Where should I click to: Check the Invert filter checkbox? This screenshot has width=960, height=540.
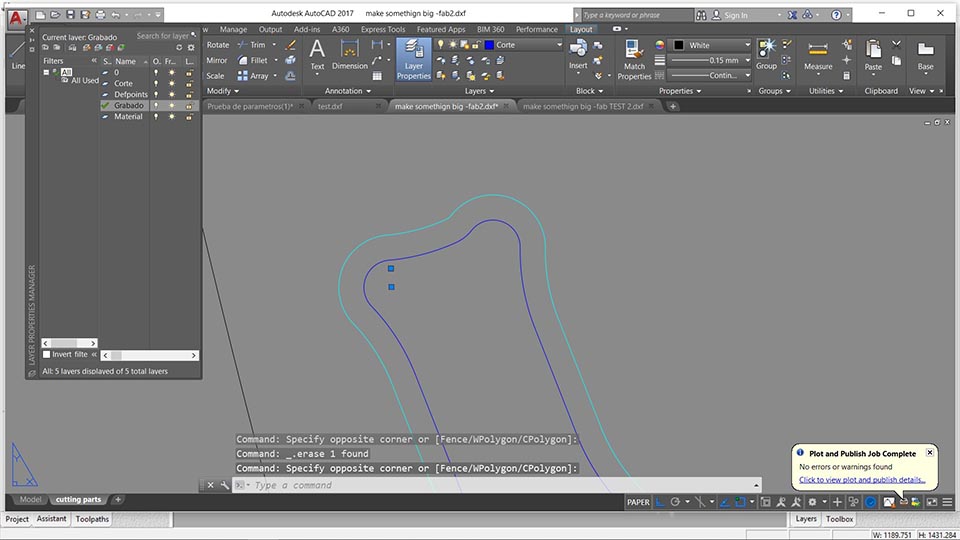click(46, 354)
